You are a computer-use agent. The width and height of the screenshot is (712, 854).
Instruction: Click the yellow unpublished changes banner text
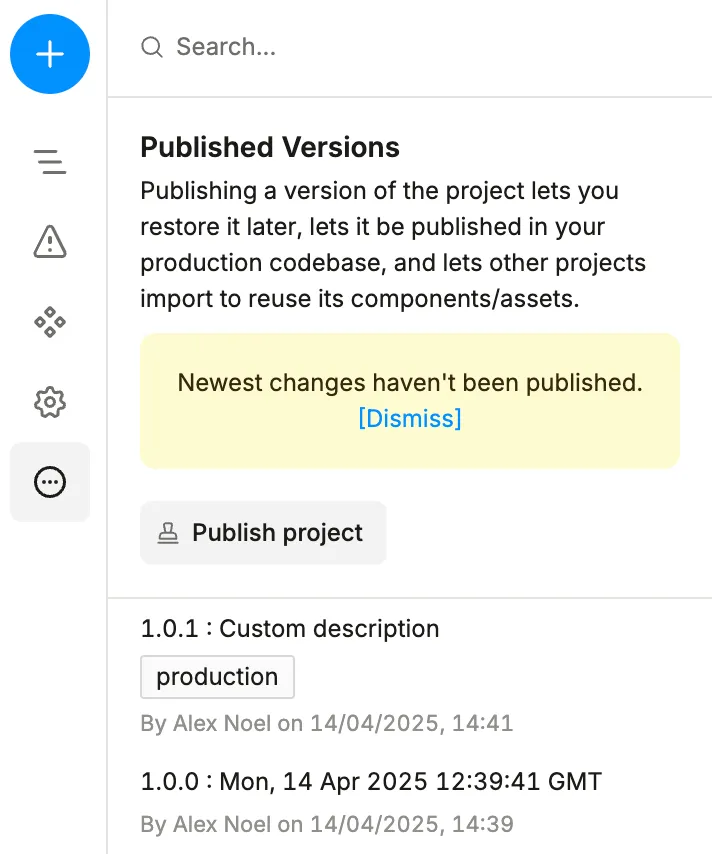[410, 382]
